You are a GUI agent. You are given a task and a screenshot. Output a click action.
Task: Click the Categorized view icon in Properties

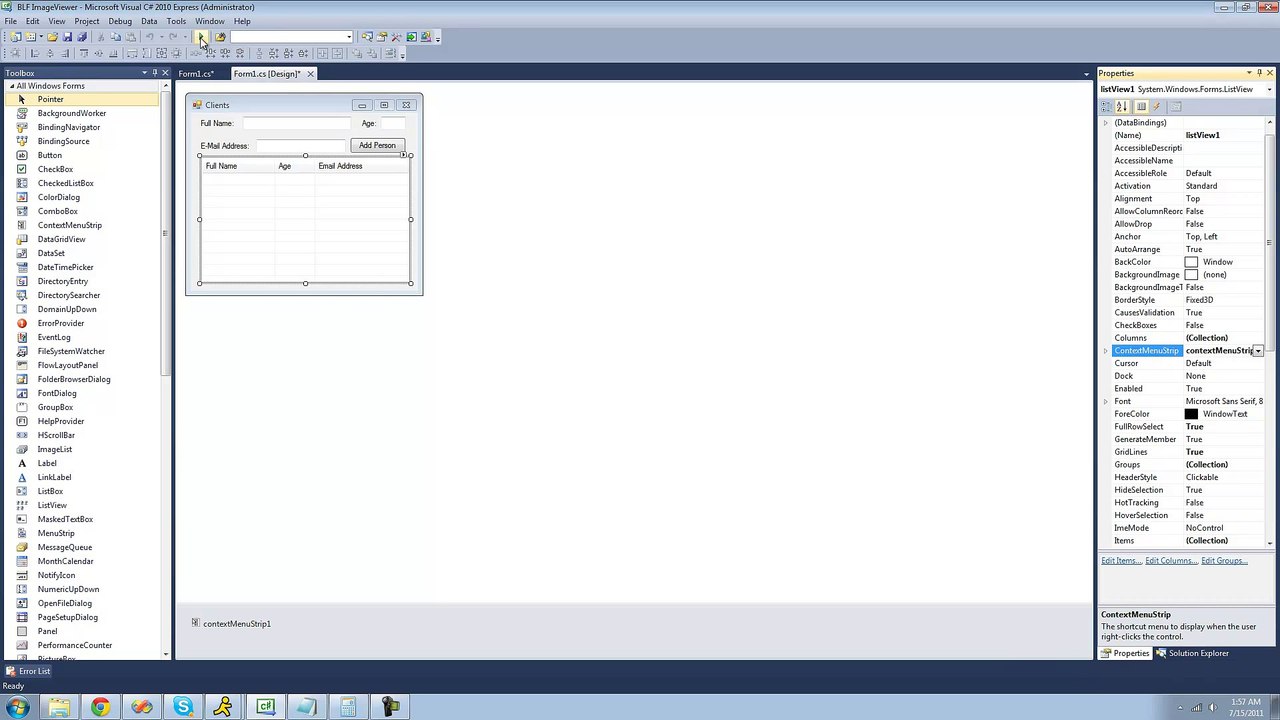click(1107, 107)
